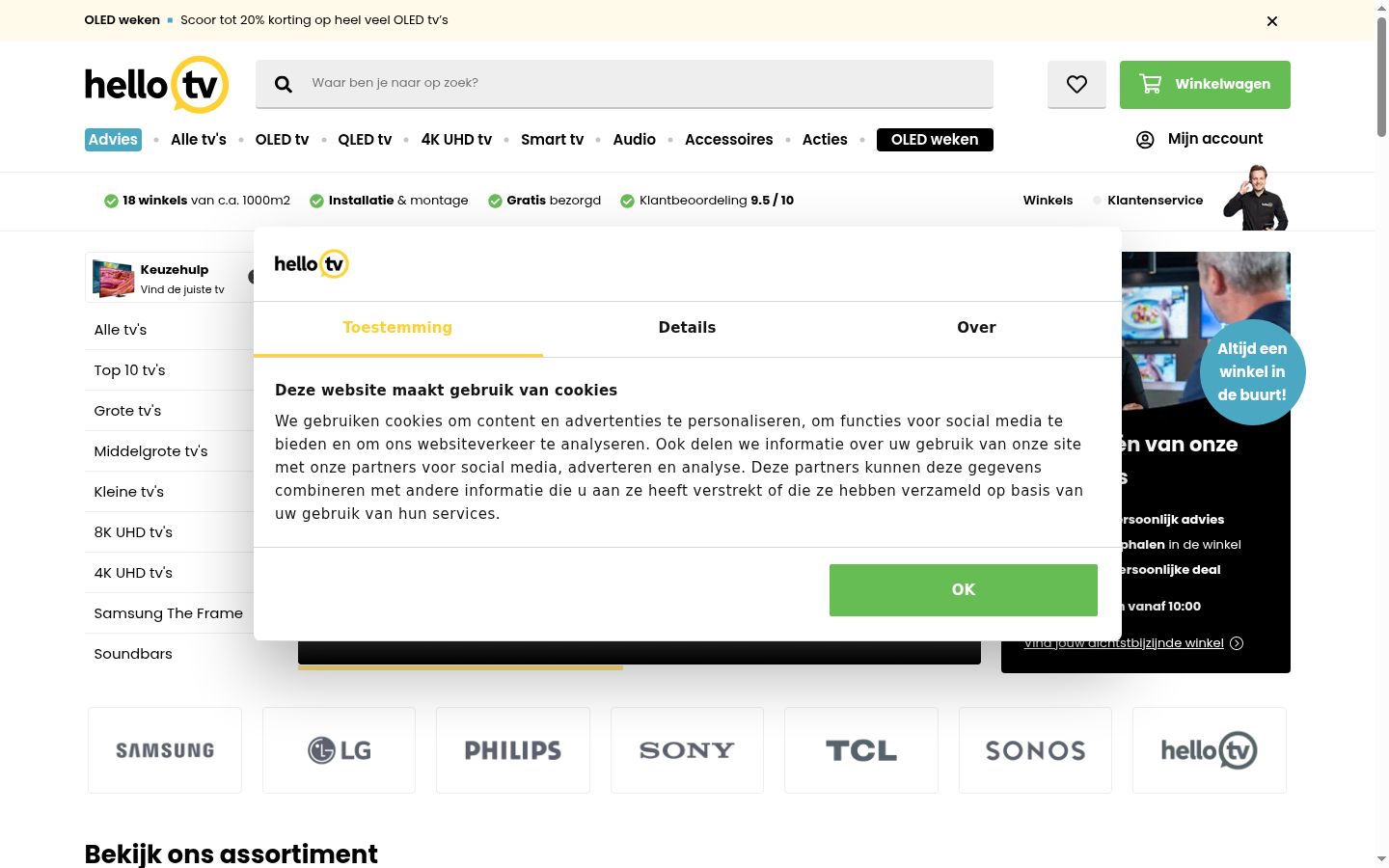The width and height of the screenshot is (1389, 868).
Task: Close the OLED weken promo banner
Action: [x=1272, y=21]
